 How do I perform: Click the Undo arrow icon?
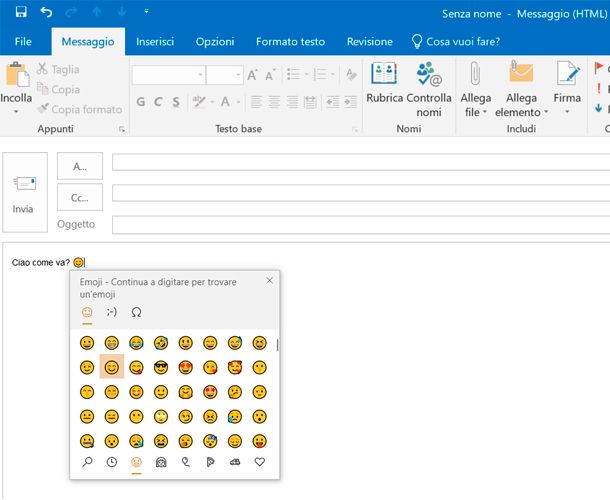[x=47, y=13]
